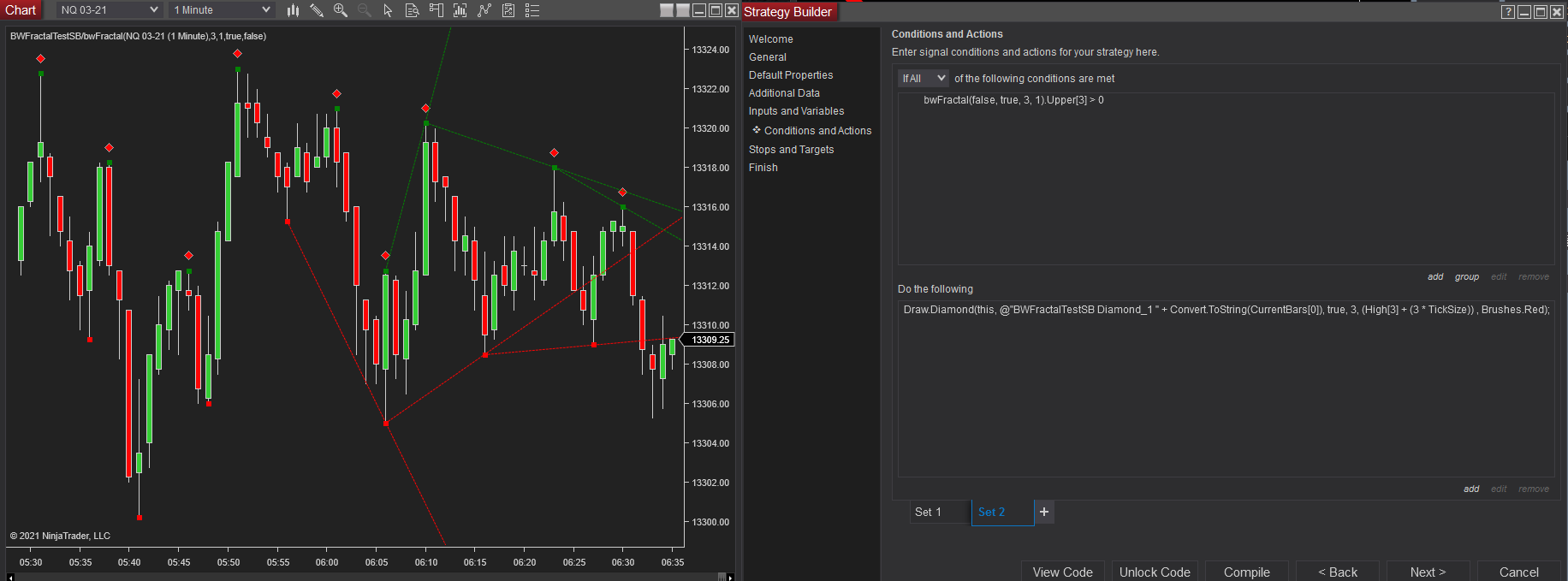The width and height of the screenshot is (1568, 581).
Task: Open the Data Box icon
Action: tap(412, 10)
